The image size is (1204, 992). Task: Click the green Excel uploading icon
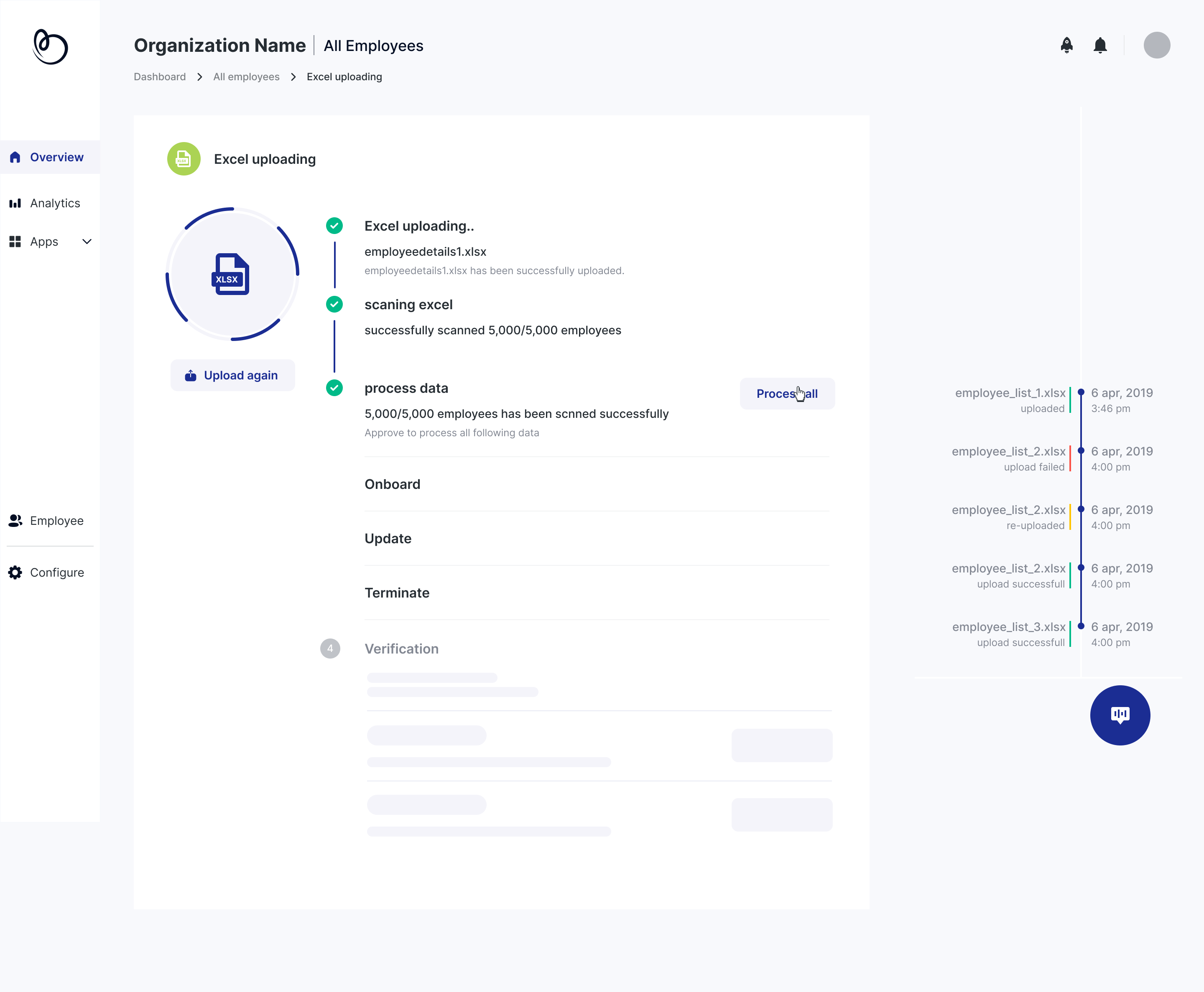(x=184, y=160)
